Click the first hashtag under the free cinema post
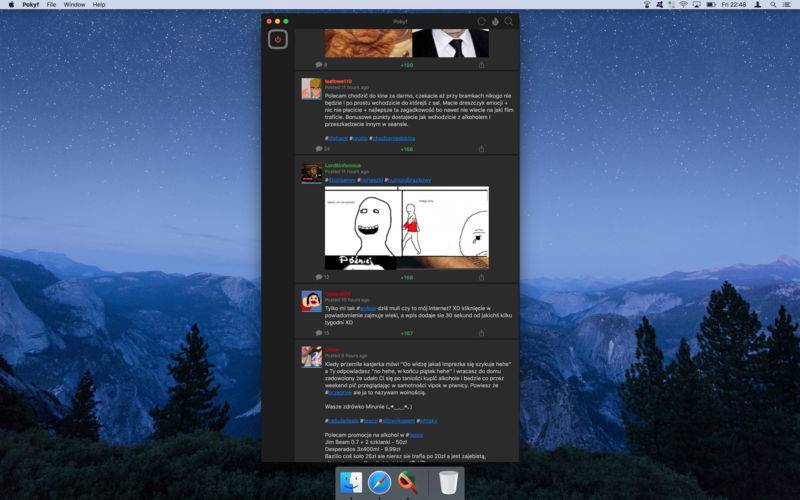The image size is (800, 500). pos(337,138)
